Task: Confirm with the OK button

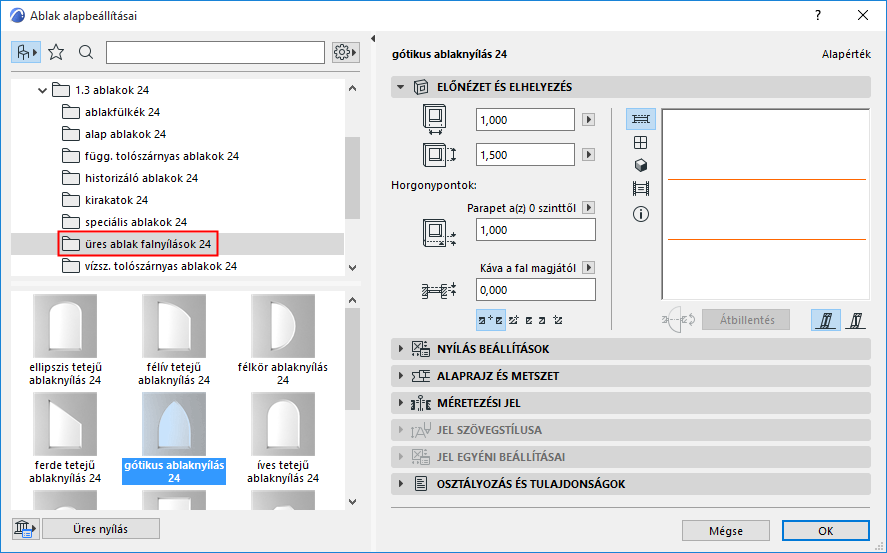Action: (x=826, y=531)
